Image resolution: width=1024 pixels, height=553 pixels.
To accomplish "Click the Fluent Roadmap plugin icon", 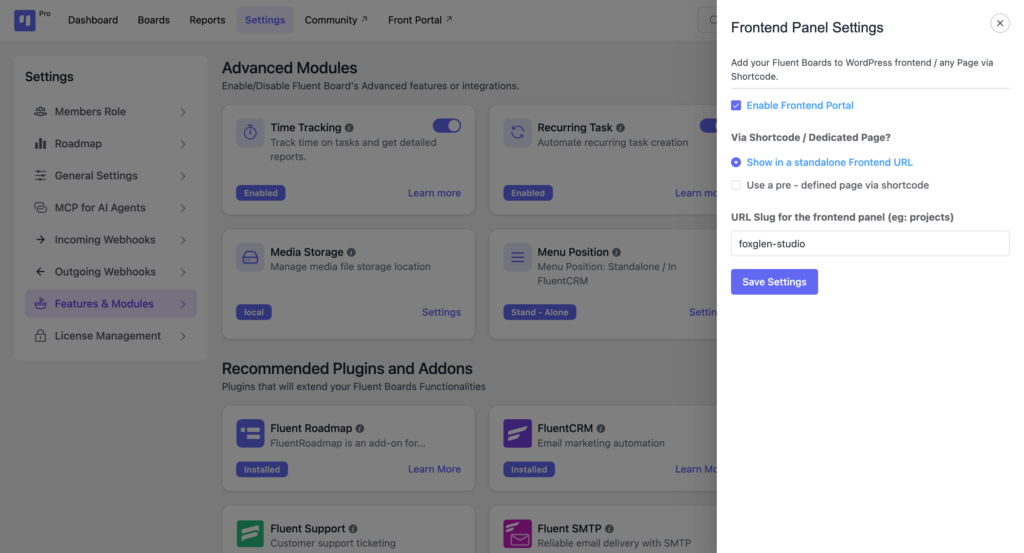I will coord(250,434).
